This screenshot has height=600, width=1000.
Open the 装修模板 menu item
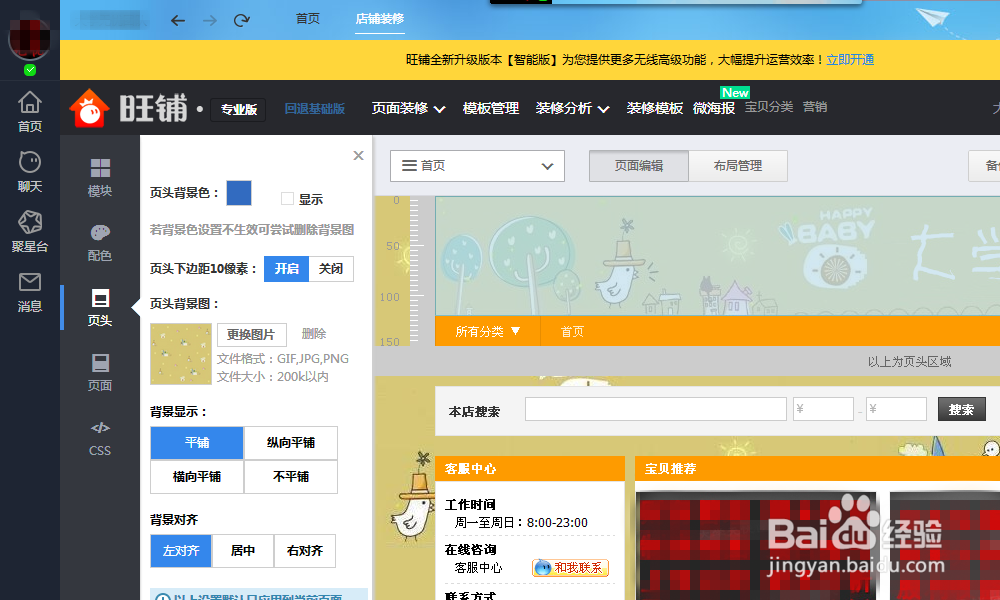point(654,108)
